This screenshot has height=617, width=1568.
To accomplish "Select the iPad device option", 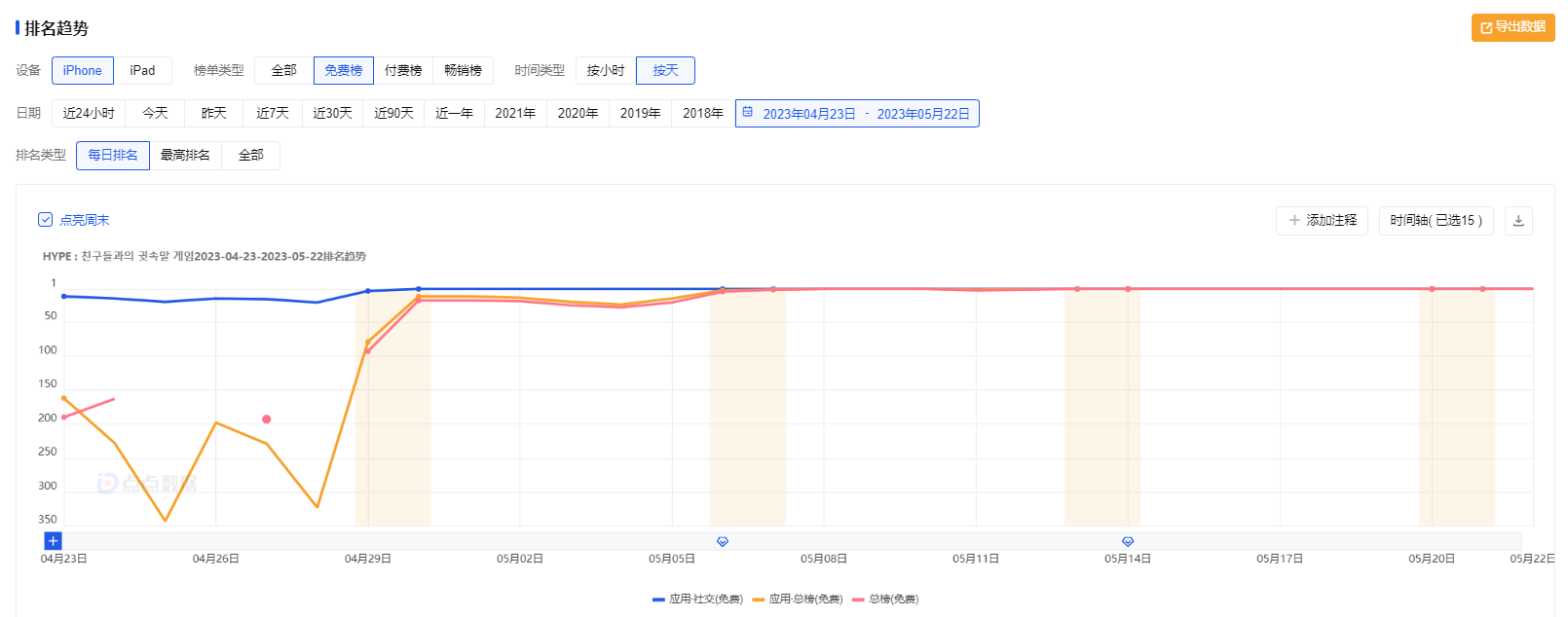I will (142, 71).
